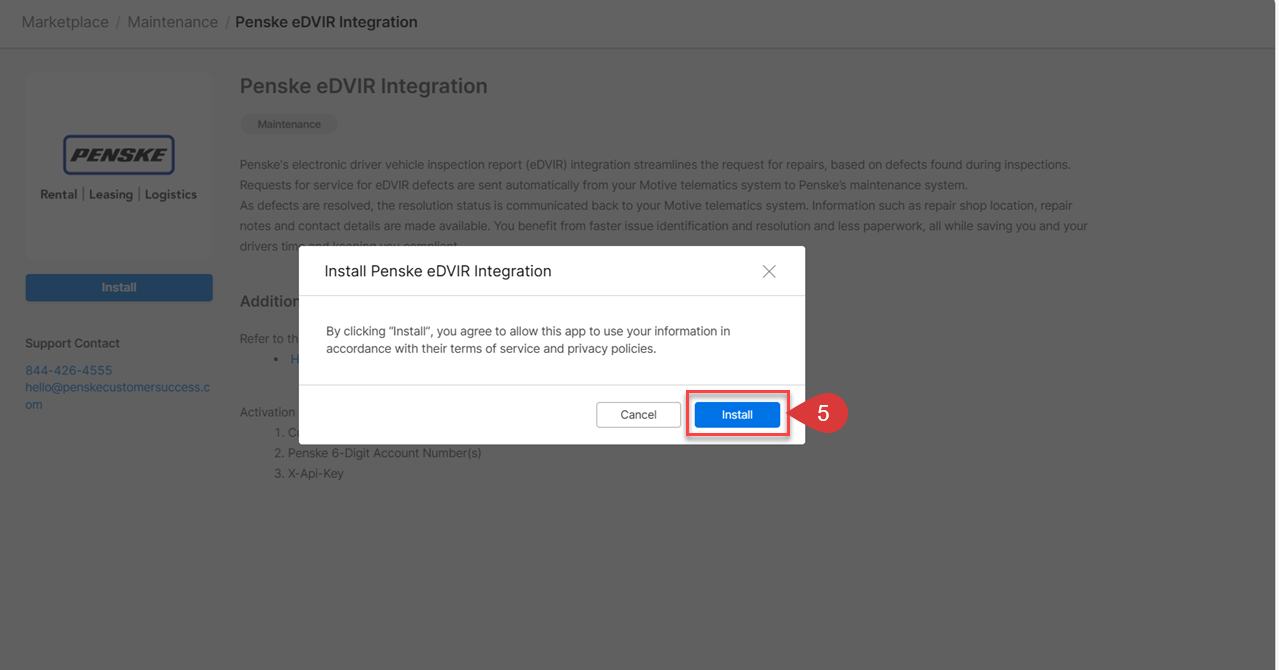Image resolution: width=1279 pixels, height=670 pixels.
Task: Close the install dialog with the X icon
Action: [769, 271]
